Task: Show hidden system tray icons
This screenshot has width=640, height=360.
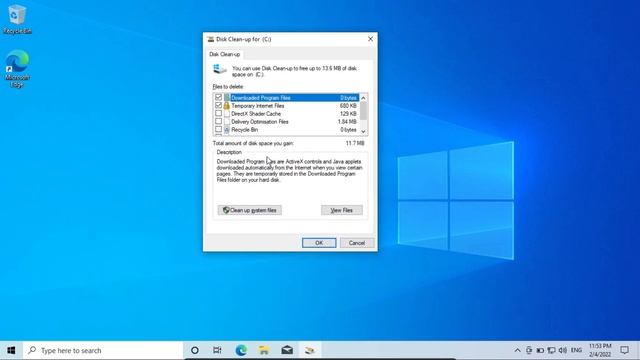Action: [517, 350]
